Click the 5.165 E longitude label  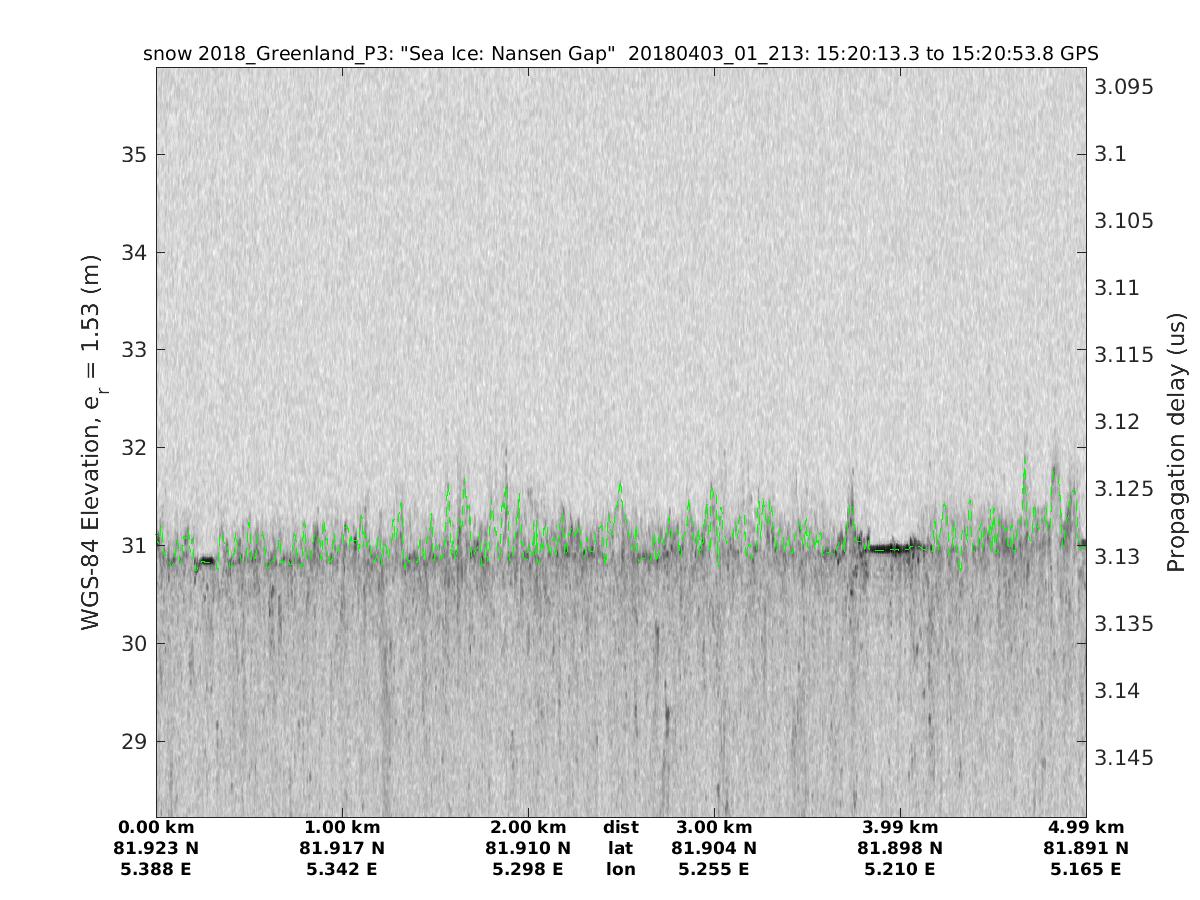click(1086, 869)
